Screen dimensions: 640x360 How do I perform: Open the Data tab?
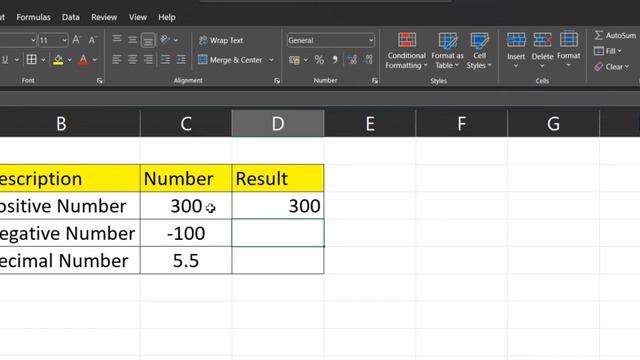pyautogui.click(x=71, y=17)
